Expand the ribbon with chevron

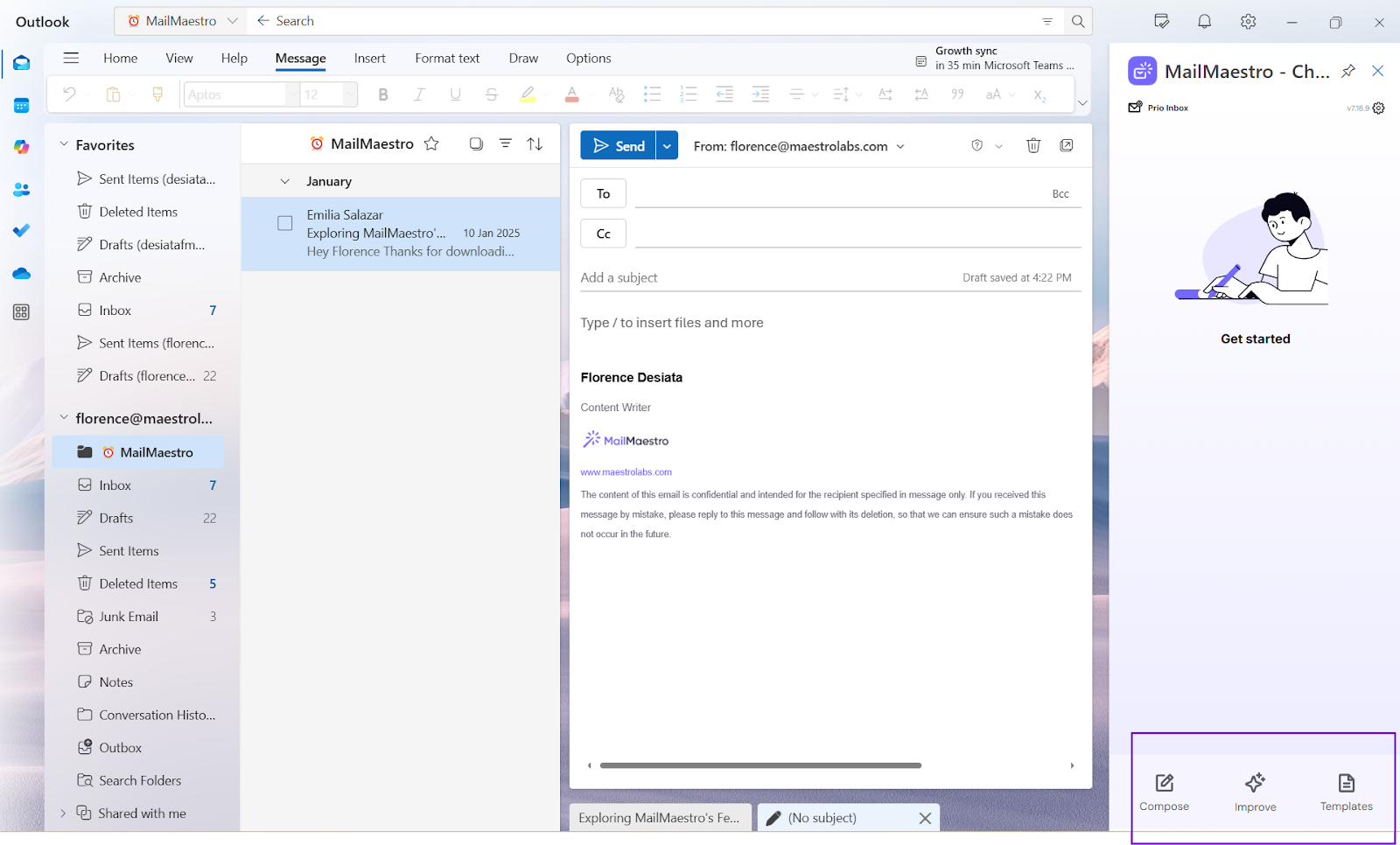(1082, 103)
